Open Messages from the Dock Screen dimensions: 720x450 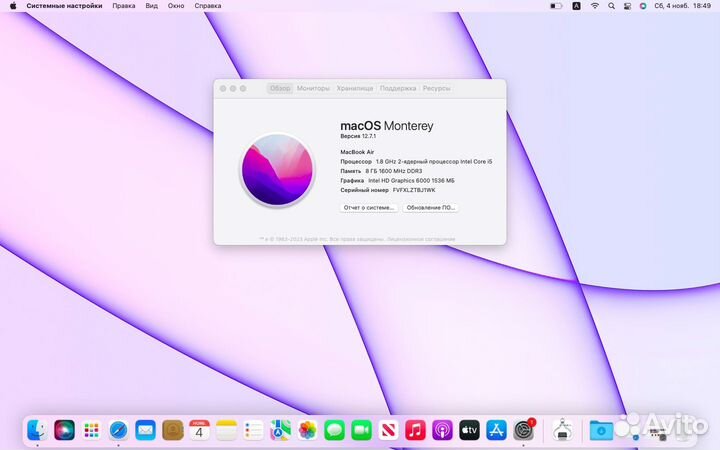[334, 430]
